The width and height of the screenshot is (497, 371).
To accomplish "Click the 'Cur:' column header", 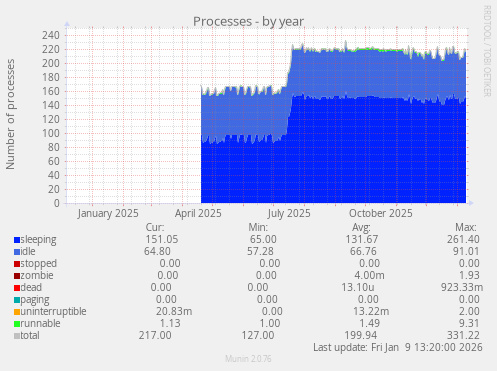I will [155, 227].
